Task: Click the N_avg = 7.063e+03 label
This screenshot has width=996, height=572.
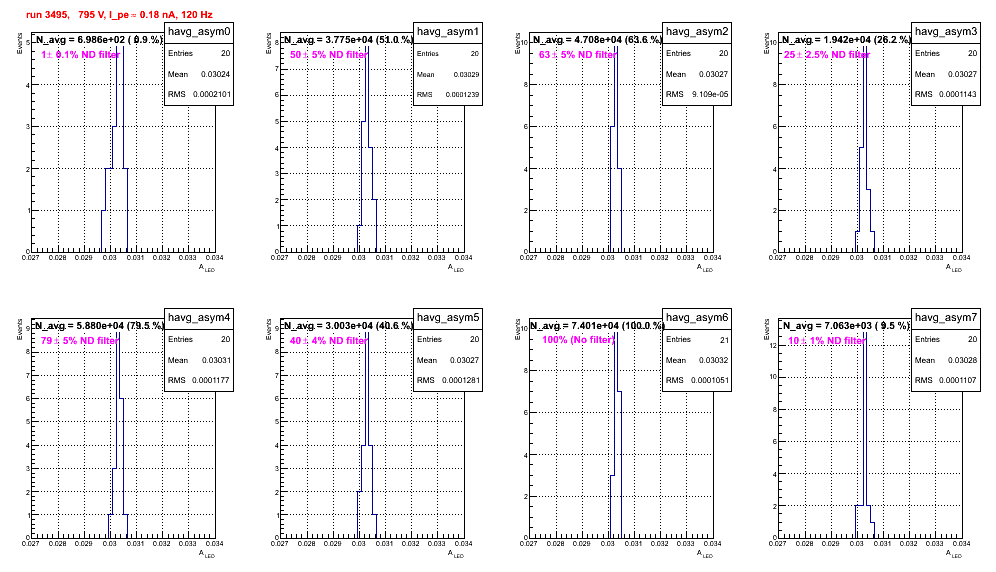Action: pyautogui.click(x=846, y=326)
